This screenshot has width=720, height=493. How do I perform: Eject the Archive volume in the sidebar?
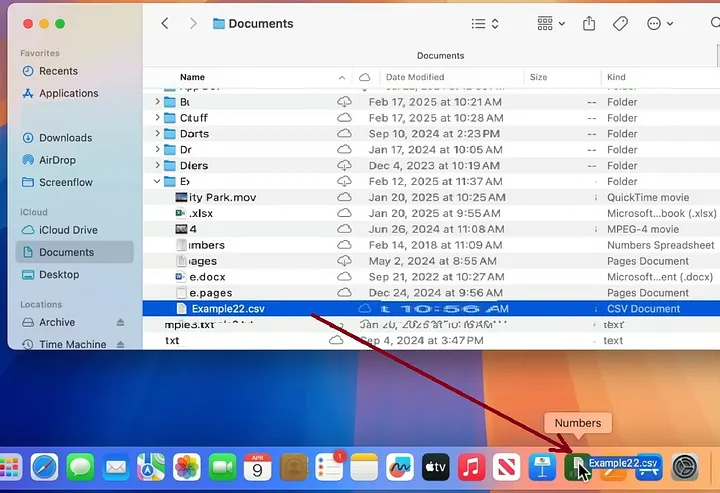(x=121, y=323)
